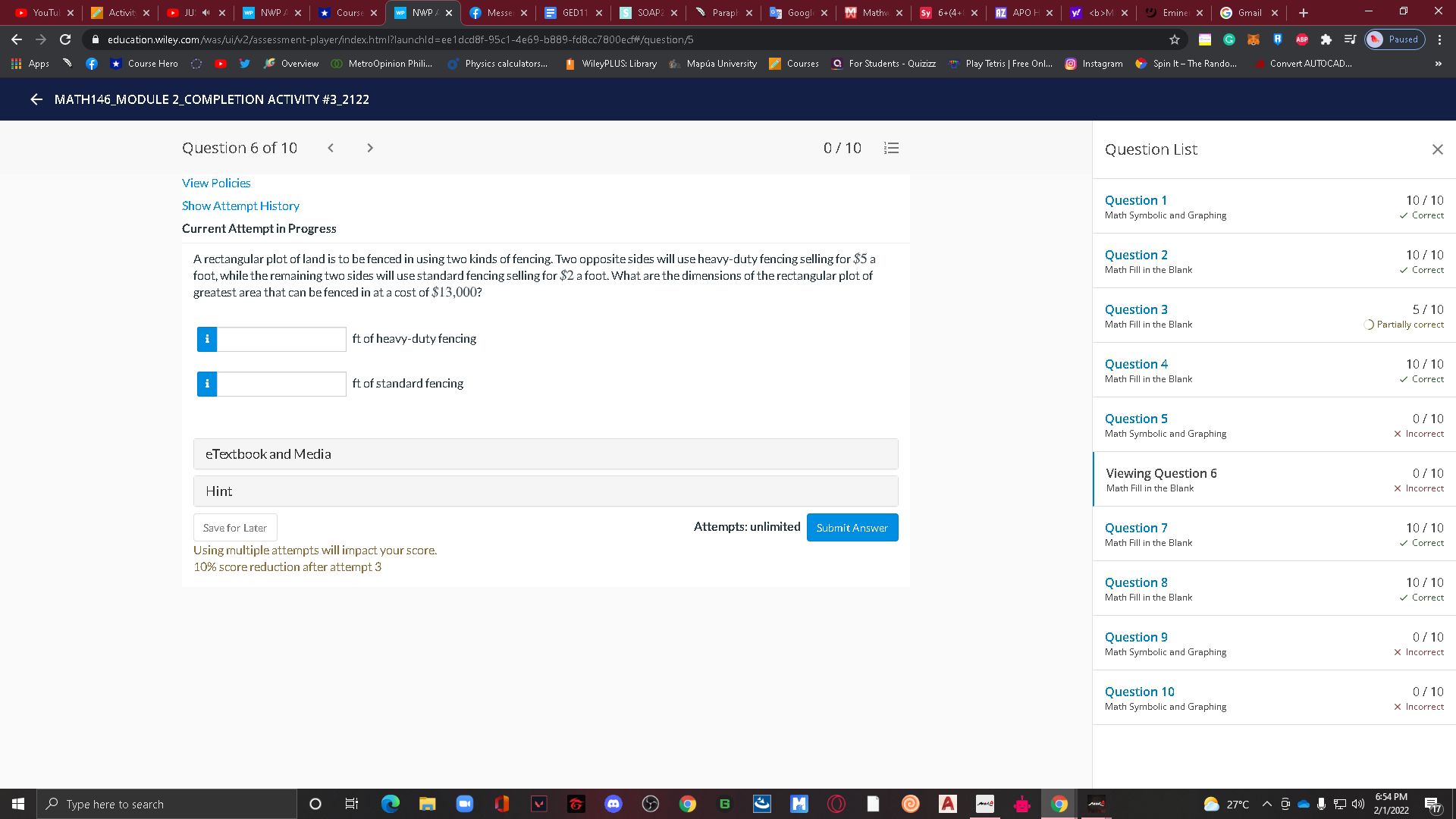
Task: Go to next question chevron
Action: tap(370, 148)
